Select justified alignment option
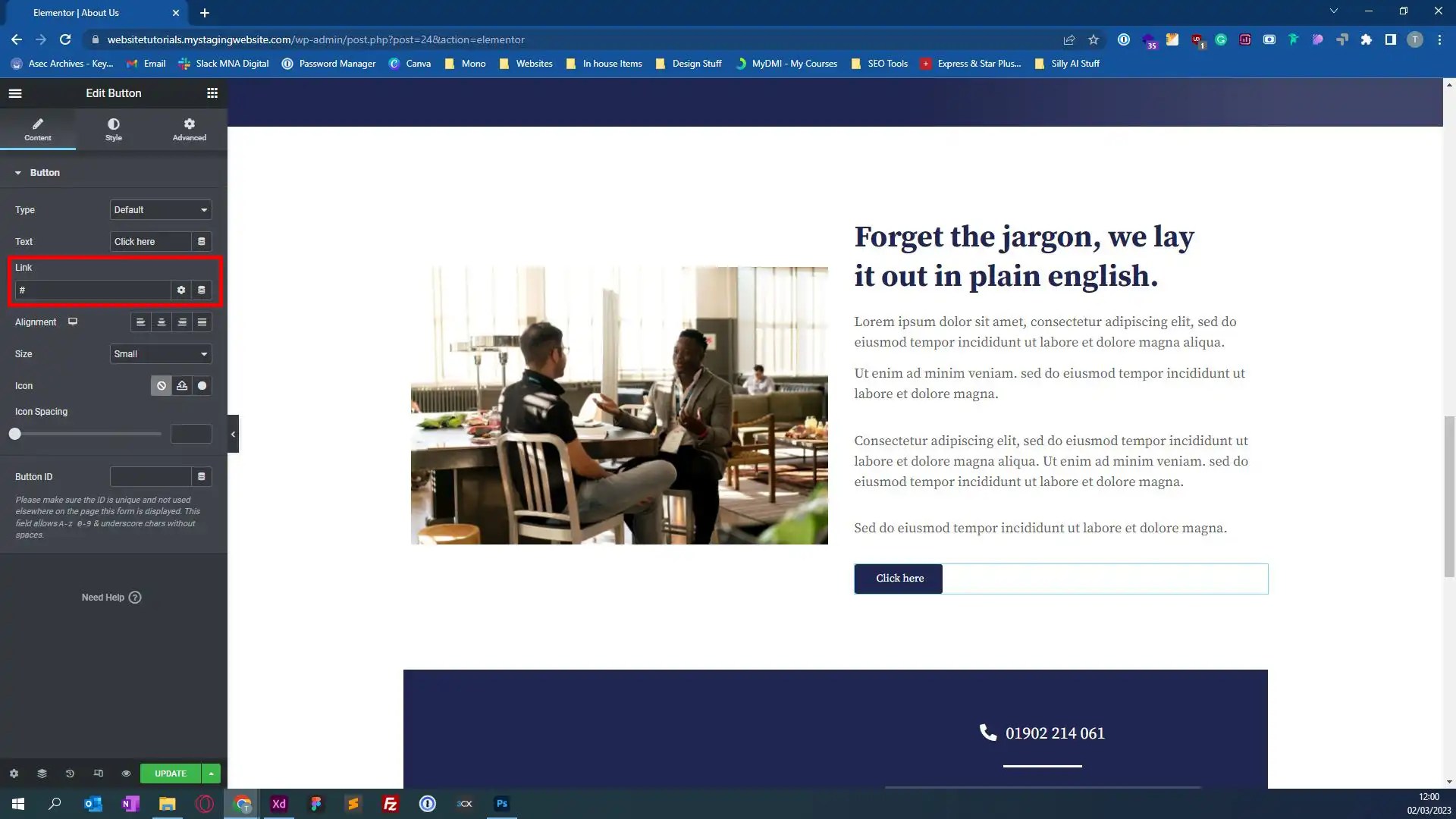Viewport: 1456px width, 819px height. (202, 322)
